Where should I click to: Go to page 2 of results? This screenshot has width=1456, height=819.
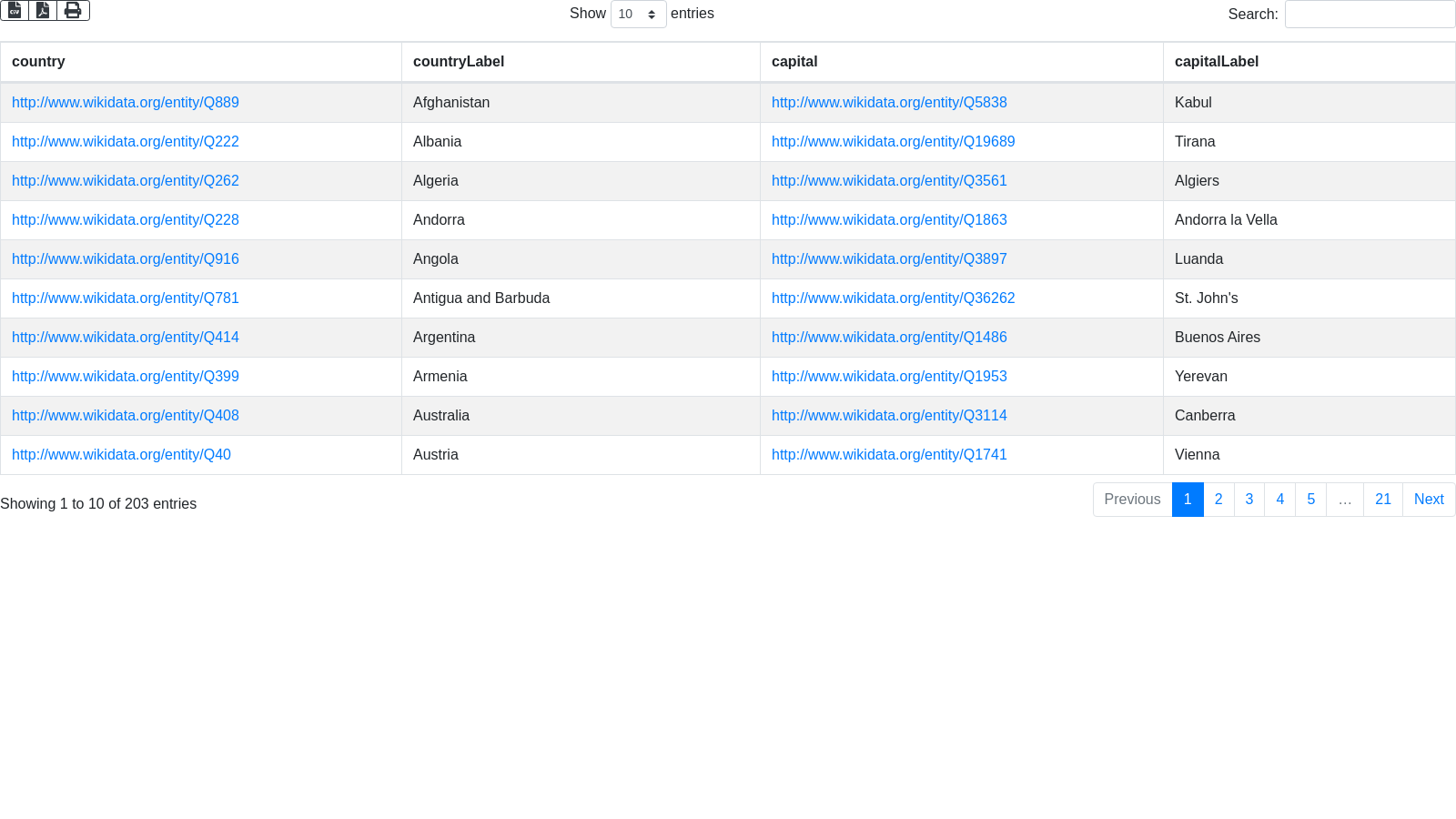[1218, 500]
